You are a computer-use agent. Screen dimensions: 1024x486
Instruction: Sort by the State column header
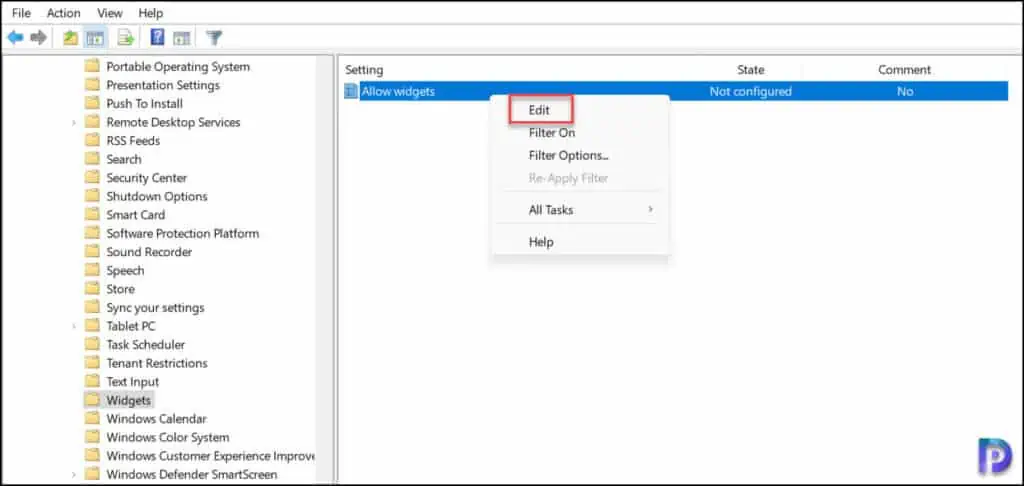[x=750, y=70]
